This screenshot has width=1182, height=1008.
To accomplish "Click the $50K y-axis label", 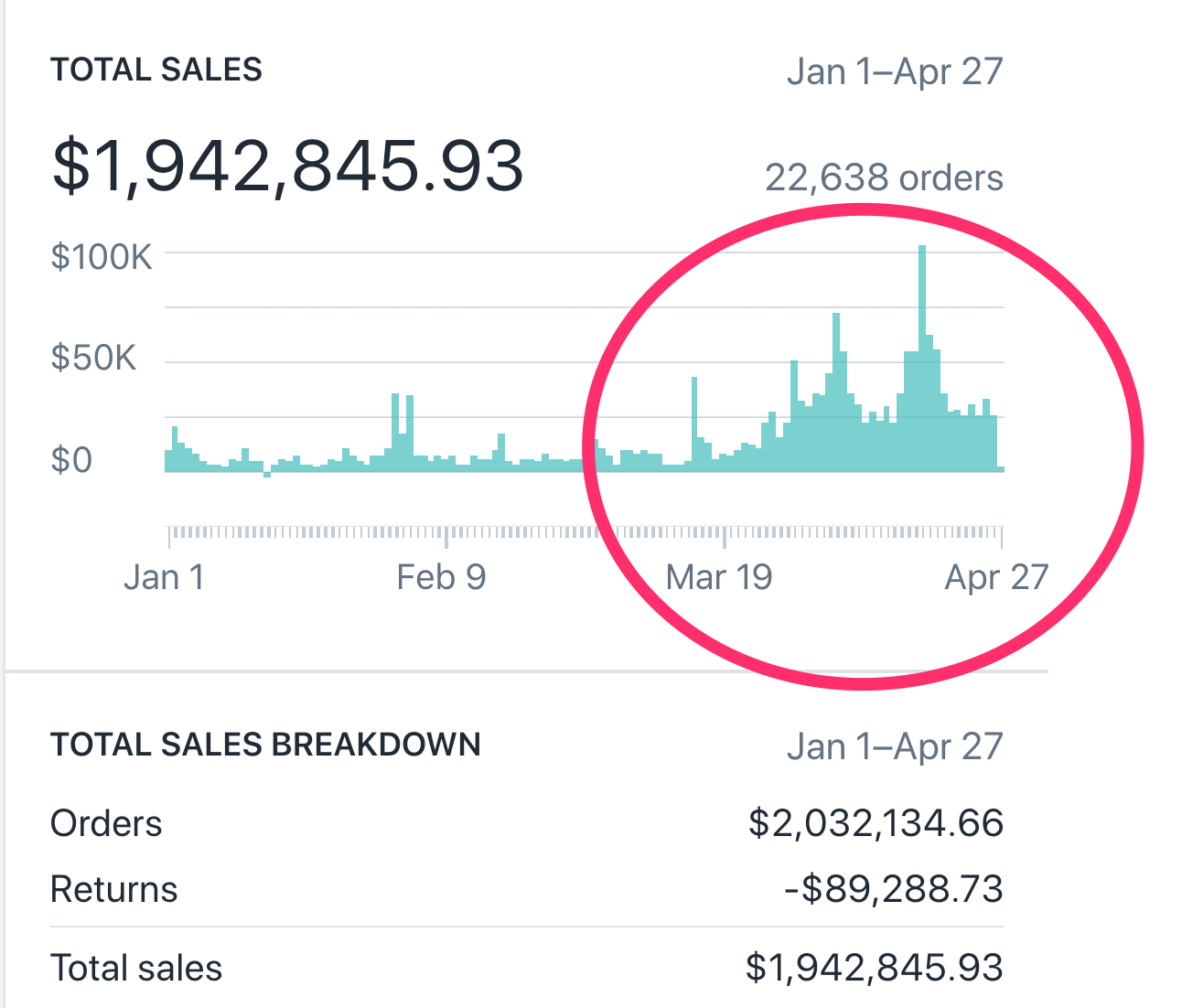I will pyautogui.click(x=93, y=358).
